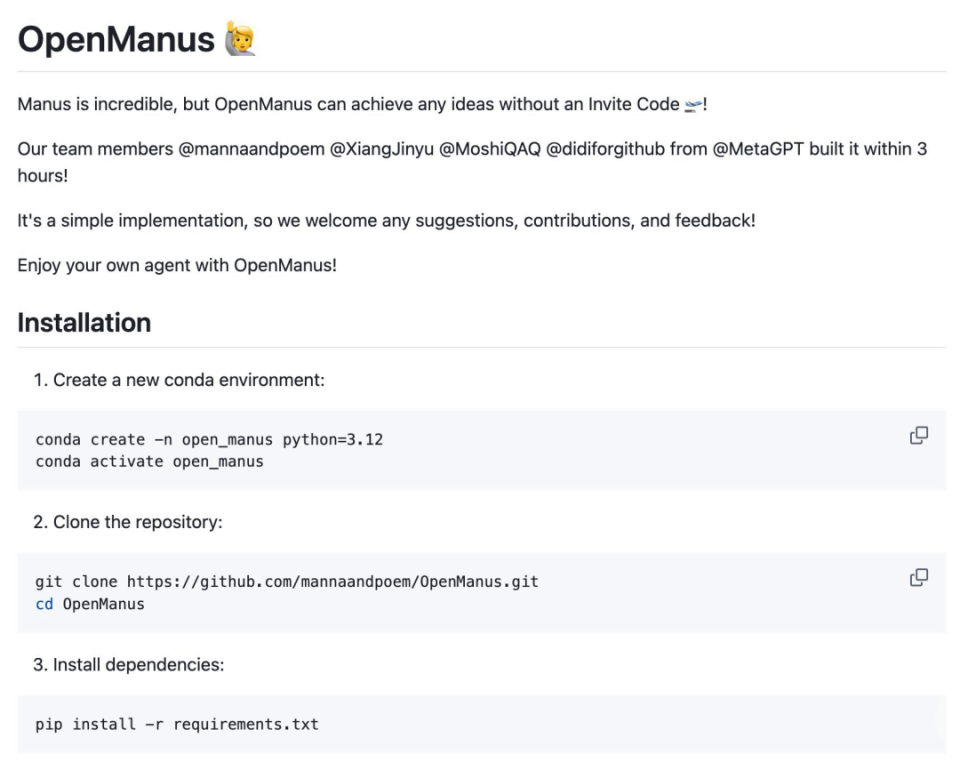
Task: Click the git clone repository URL line
Action: coord(287,581)
